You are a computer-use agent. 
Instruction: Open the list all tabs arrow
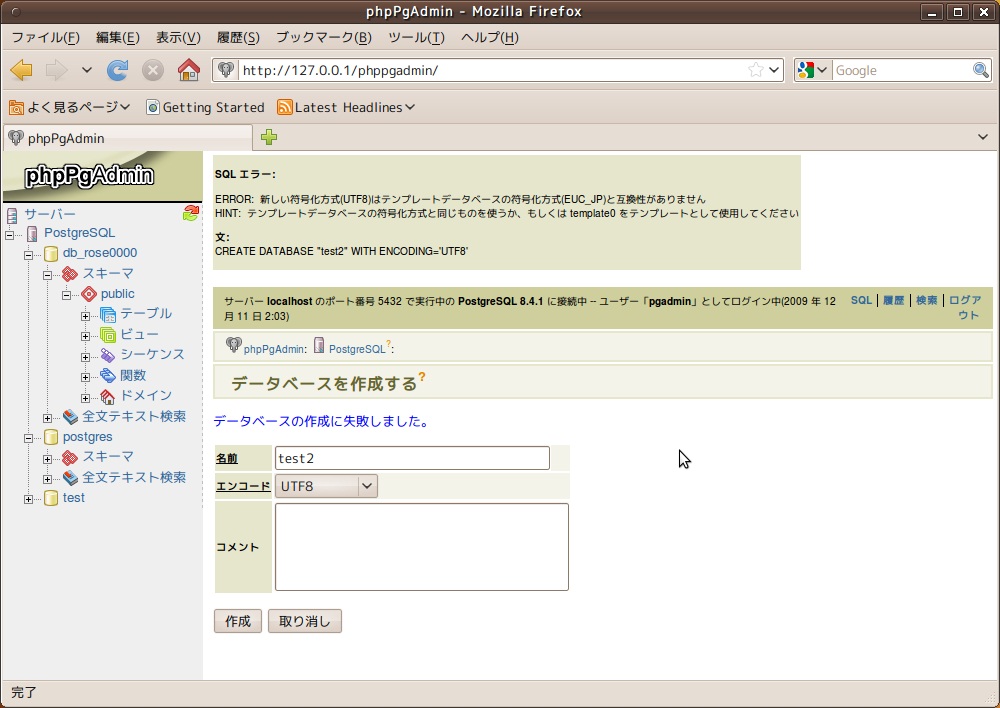pyautogui.click(x=983, y=137)
